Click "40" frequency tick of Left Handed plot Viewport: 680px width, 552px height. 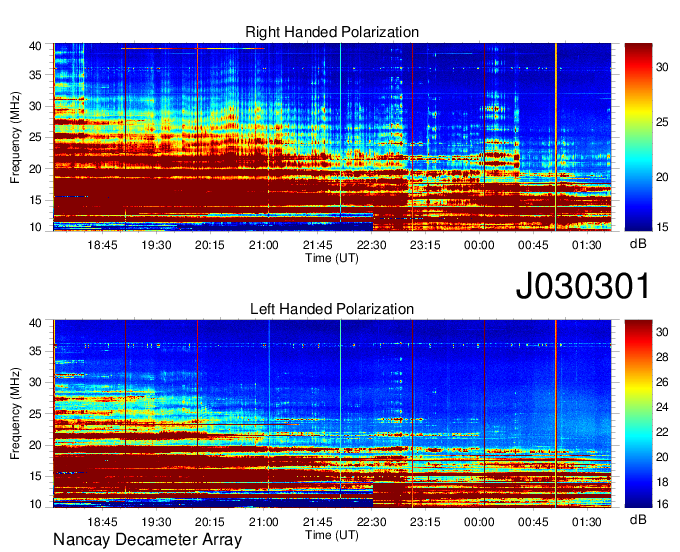[x=35, y=323]
